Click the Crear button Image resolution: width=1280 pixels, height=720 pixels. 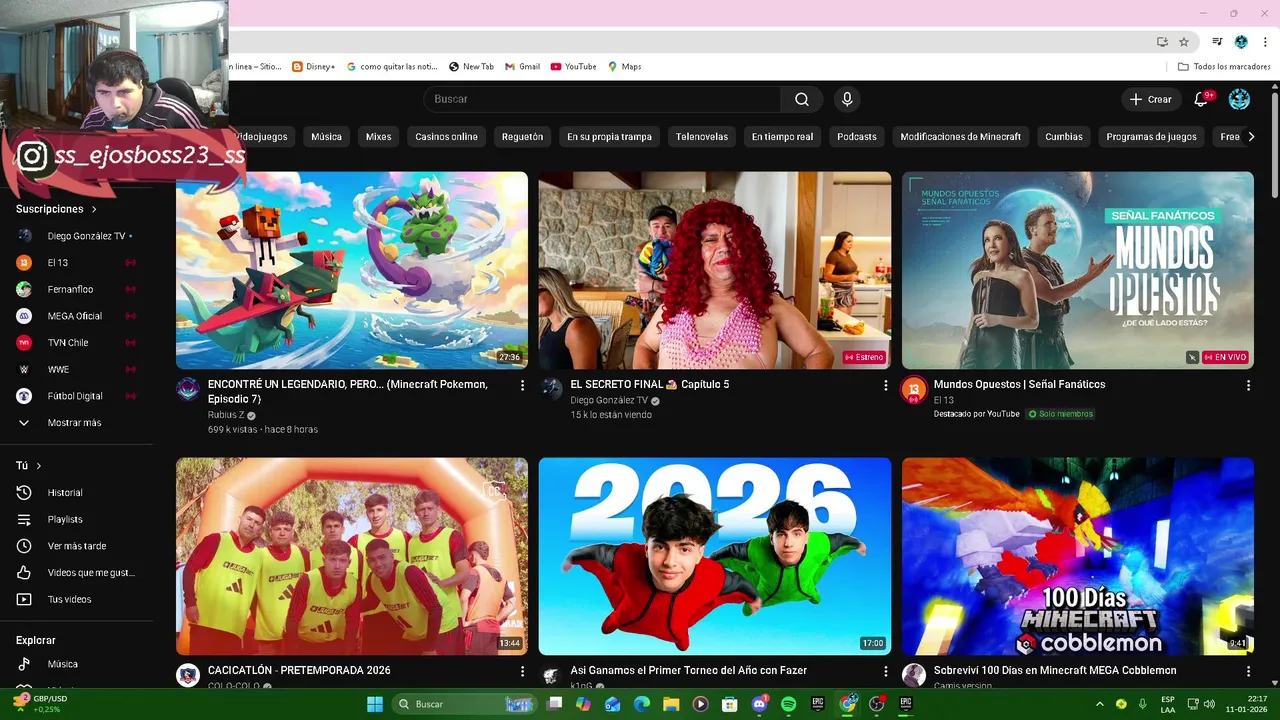coord(1150,99)
